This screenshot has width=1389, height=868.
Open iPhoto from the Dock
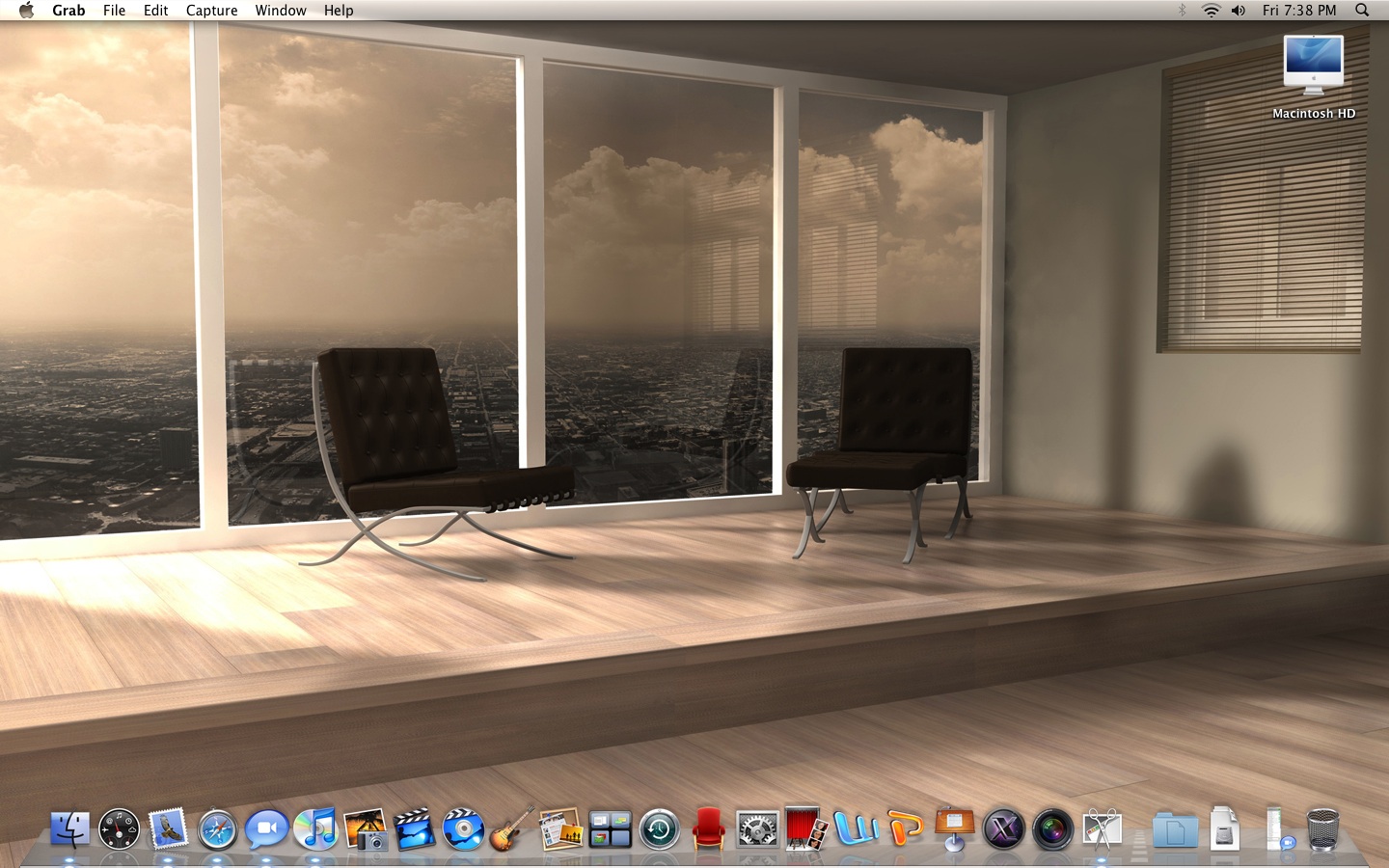pos(365,828)
